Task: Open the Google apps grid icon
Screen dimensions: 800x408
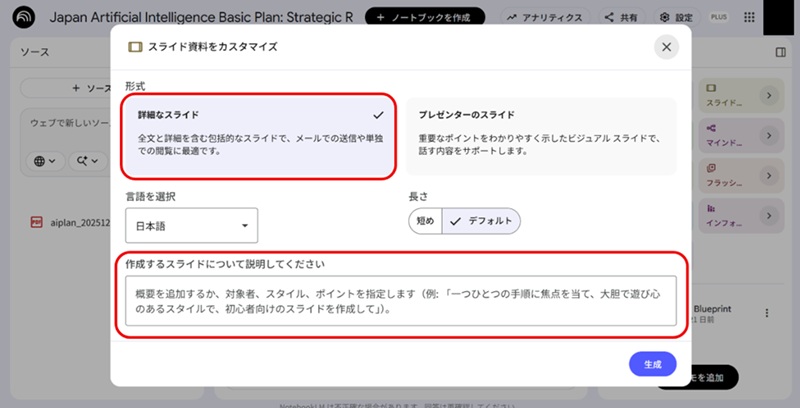Action: coord(749,17)
